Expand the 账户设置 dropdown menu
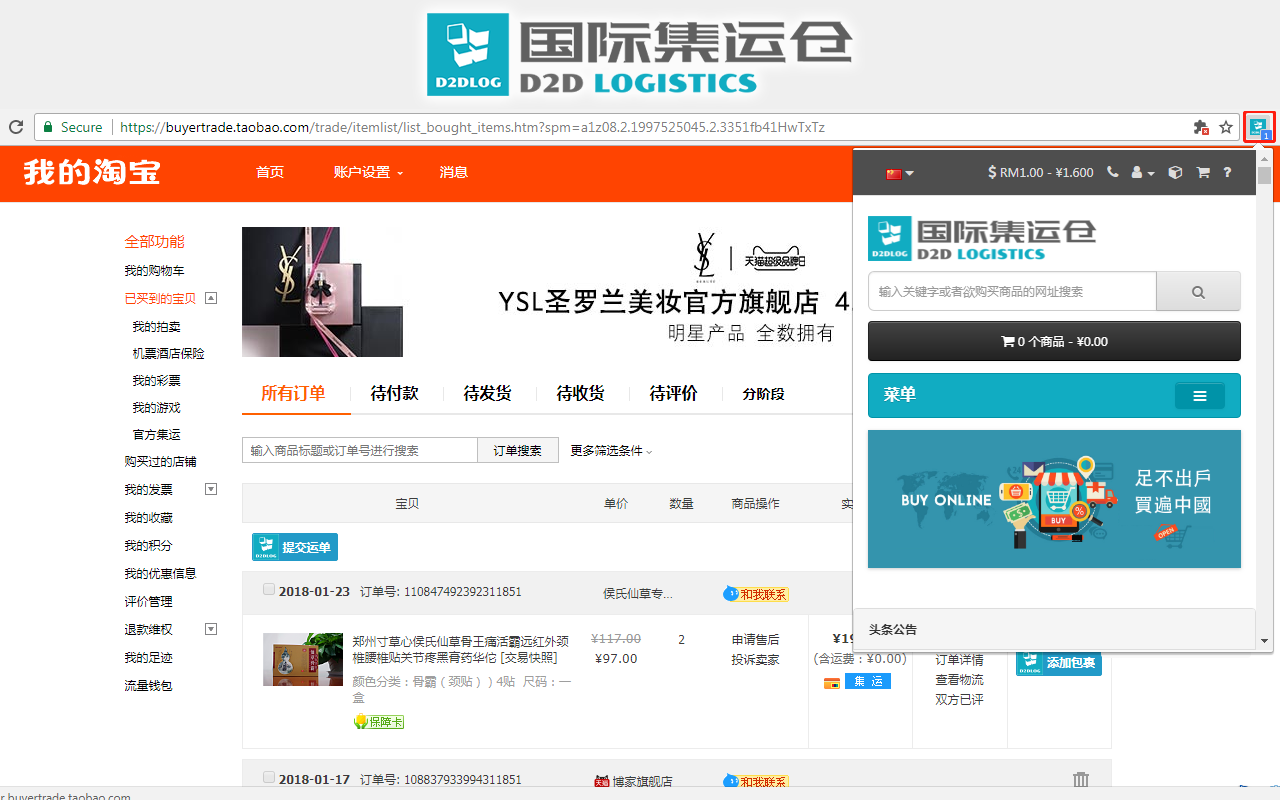The height and width of the screenshot is (800, 1280). point(368,172)
